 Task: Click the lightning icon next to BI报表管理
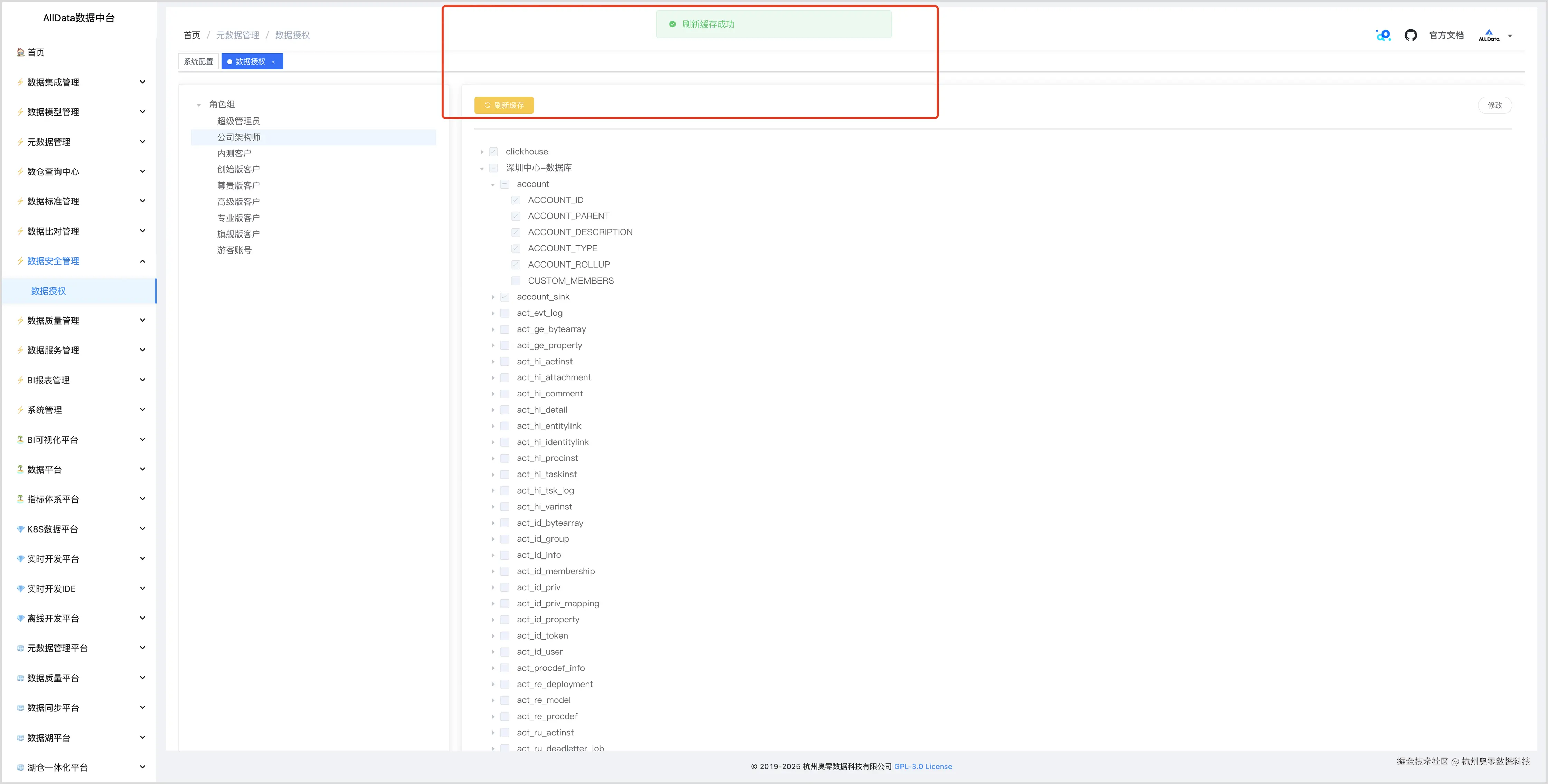click(x=20, y=380)
